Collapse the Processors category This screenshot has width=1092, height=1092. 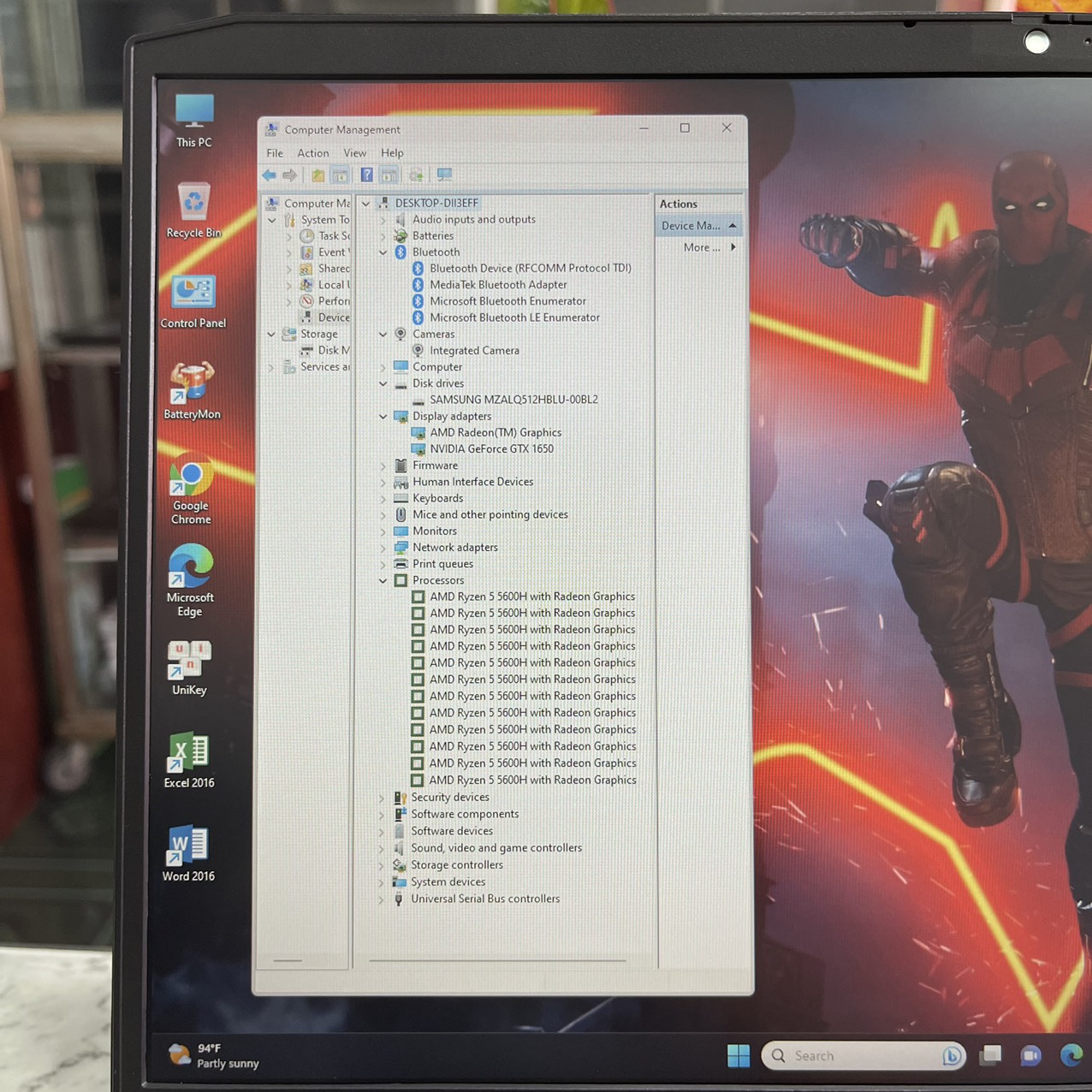[383, 580]
